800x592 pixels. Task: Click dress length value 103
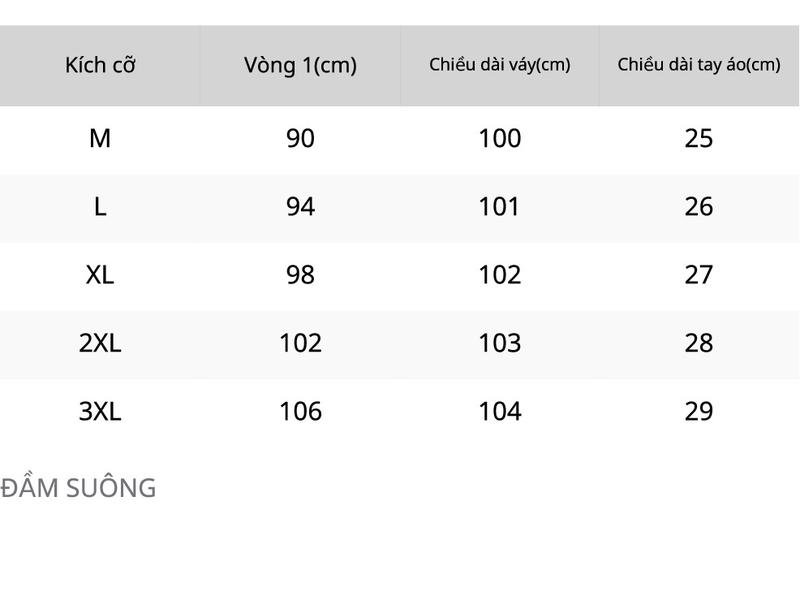[499, 343]
